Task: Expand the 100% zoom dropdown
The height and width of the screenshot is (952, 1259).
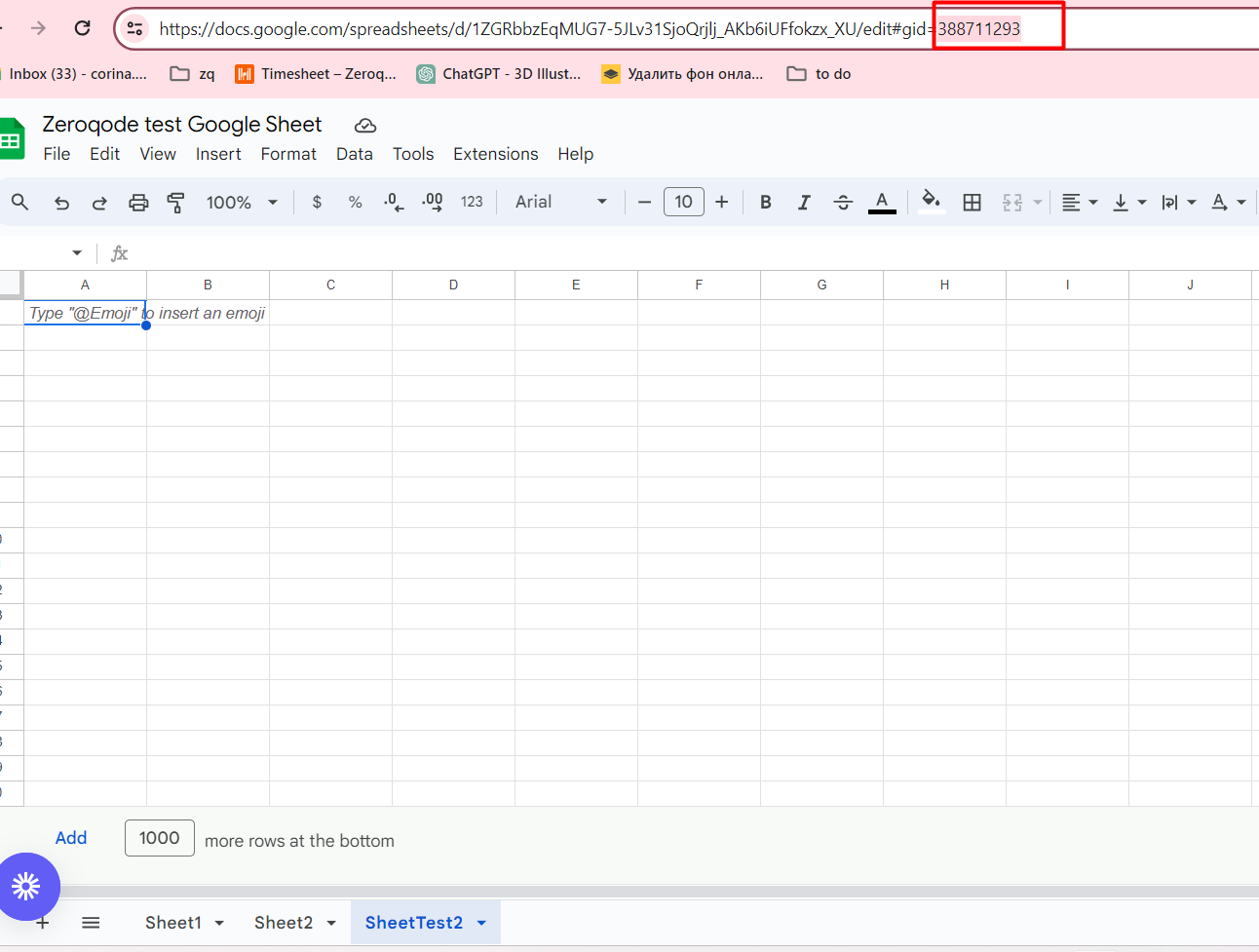Action: (242, 203)
